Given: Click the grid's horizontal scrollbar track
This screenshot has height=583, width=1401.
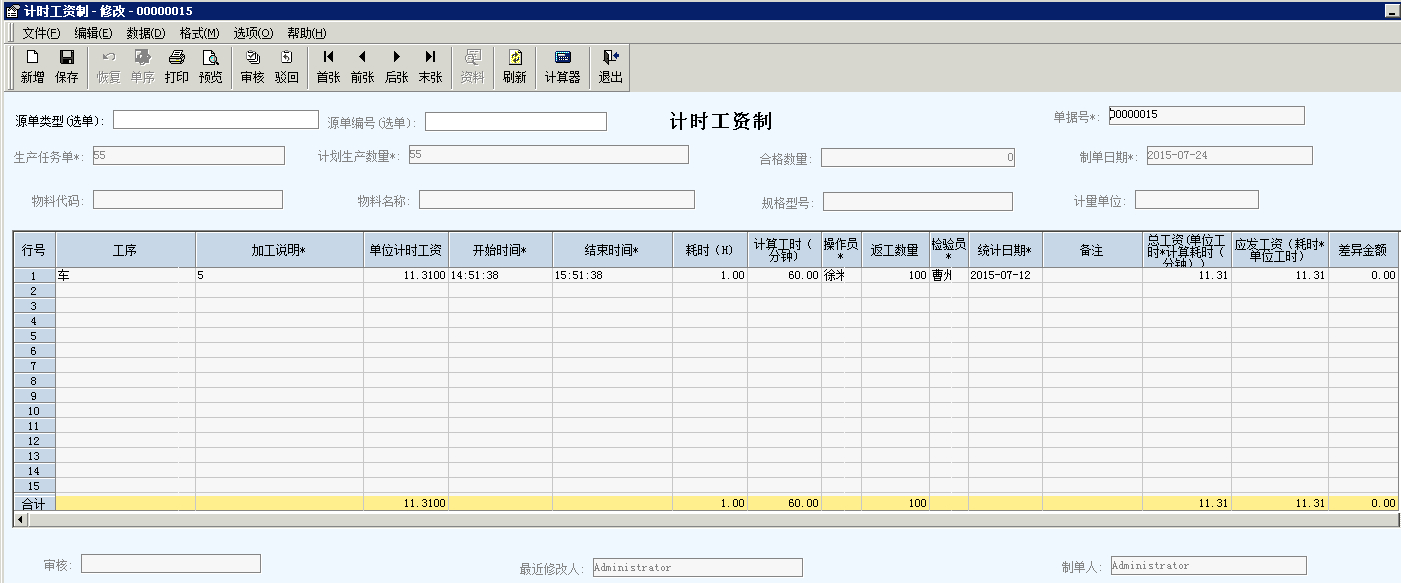Looking at the screenshot, I should click(712, 519).
